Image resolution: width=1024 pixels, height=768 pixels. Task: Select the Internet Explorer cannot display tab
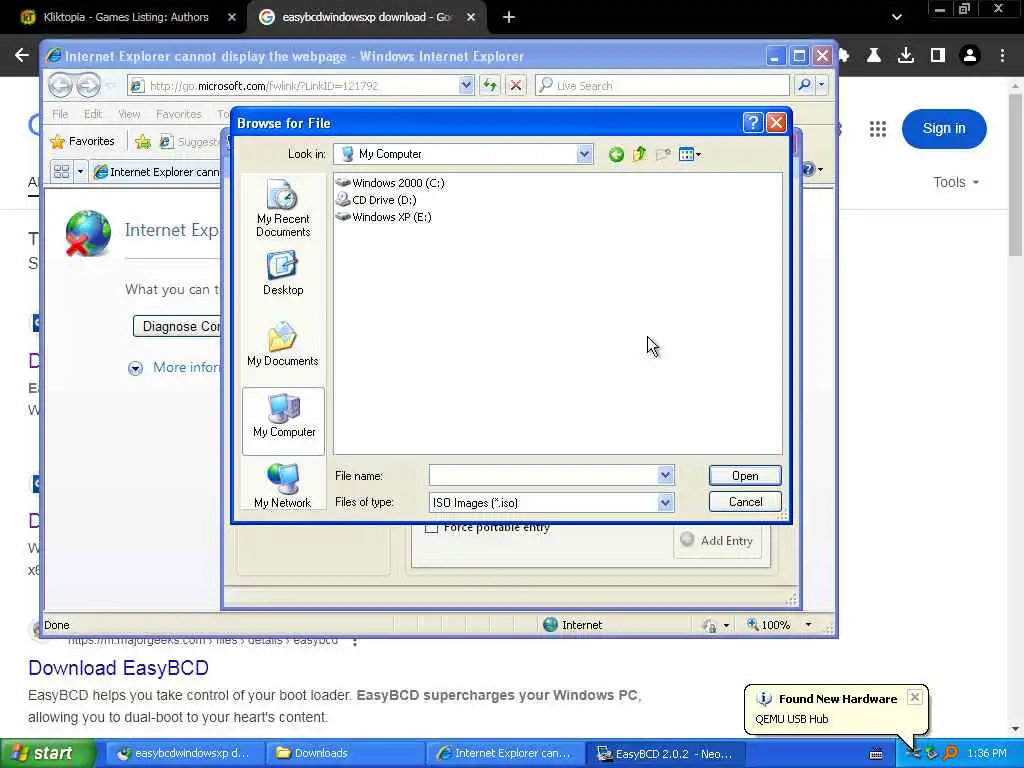click(x=157, y=172)
